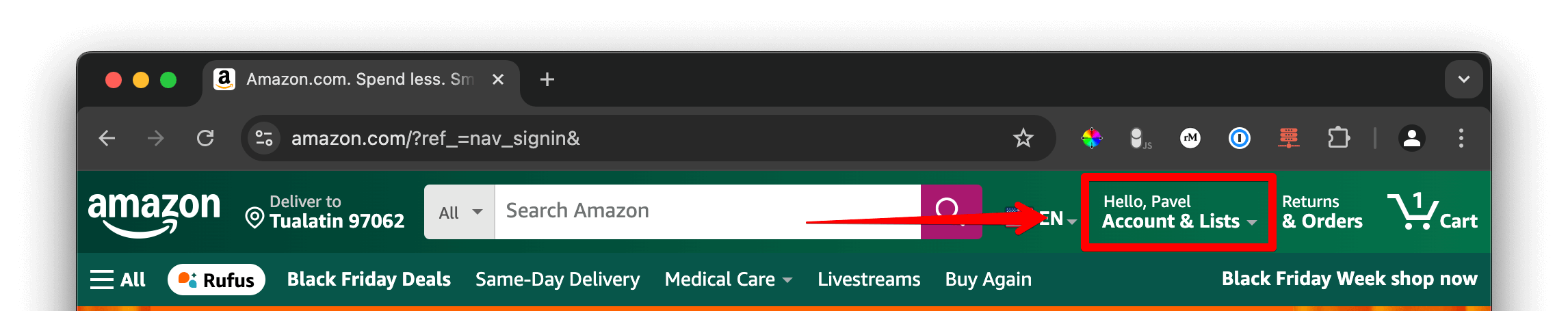Go to Returns & Orders
1568x311 pixels.
(1322, 212)
